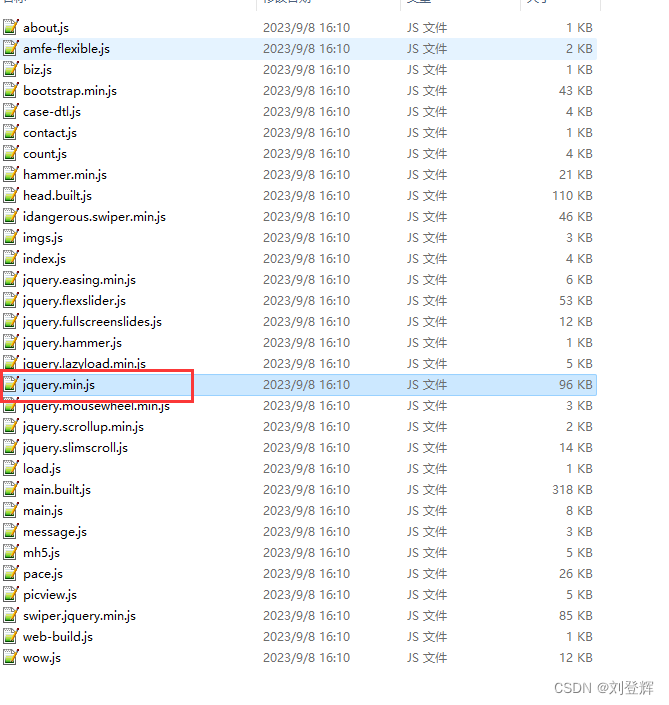Select the pace.js file name
This screenshot has width=669, height=705.
pos(43,574)
